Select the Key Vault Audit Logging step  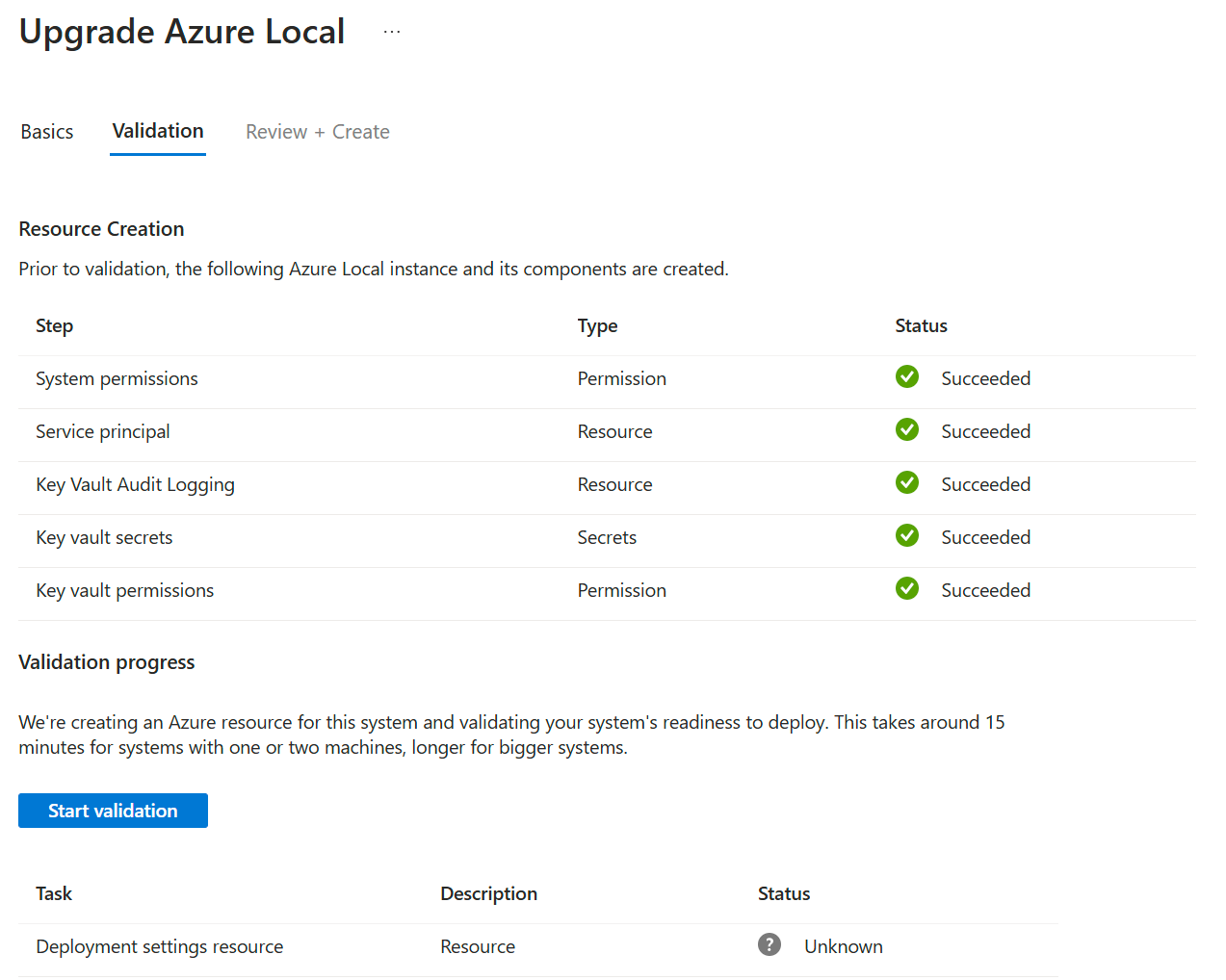tap(136, 485)
